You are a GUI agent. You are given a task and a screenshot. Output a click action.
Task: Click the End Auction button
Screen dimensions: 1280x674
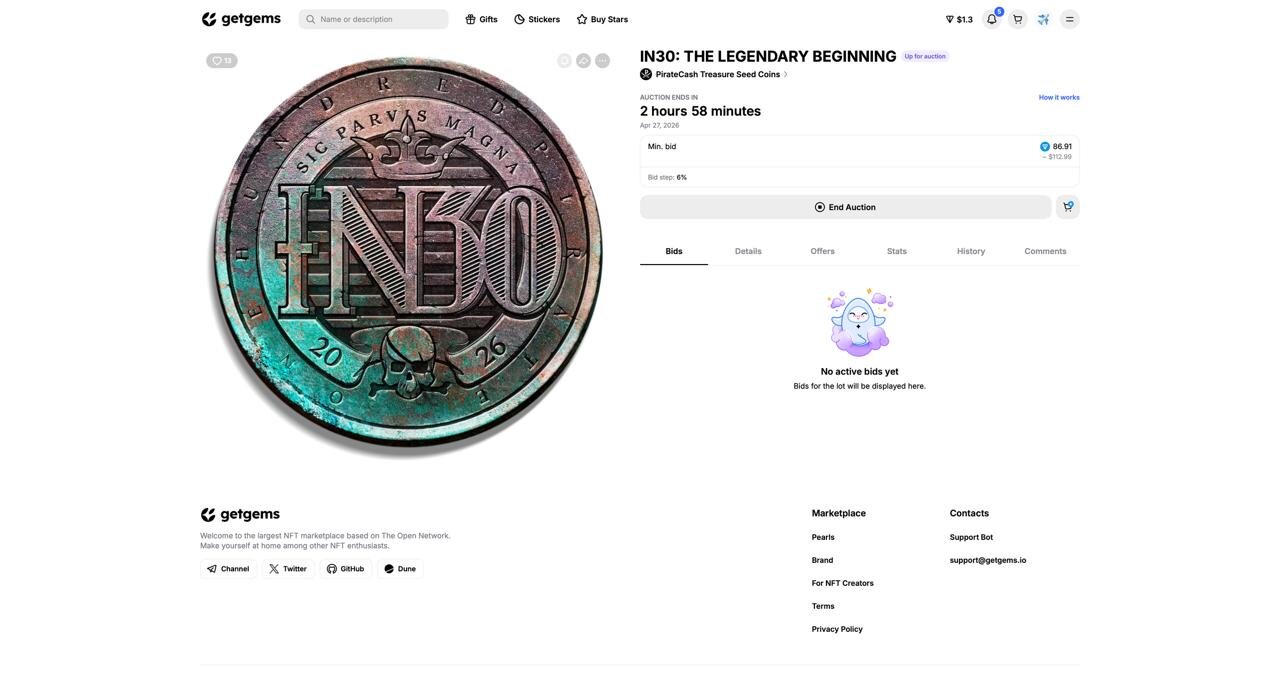pos(846,207)
